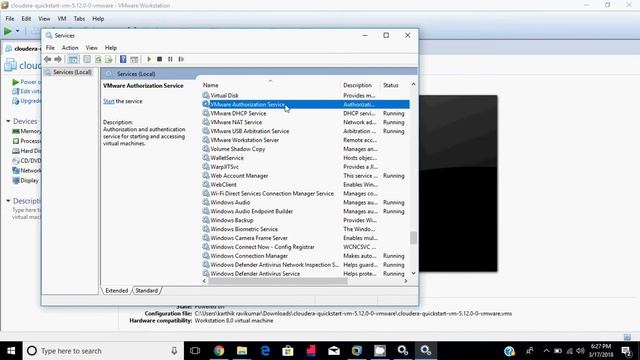Image resolution: width=640 pixels, height=360 pixels.
Task: Switch to the Standard tab
Action: [x=147, y=291]
